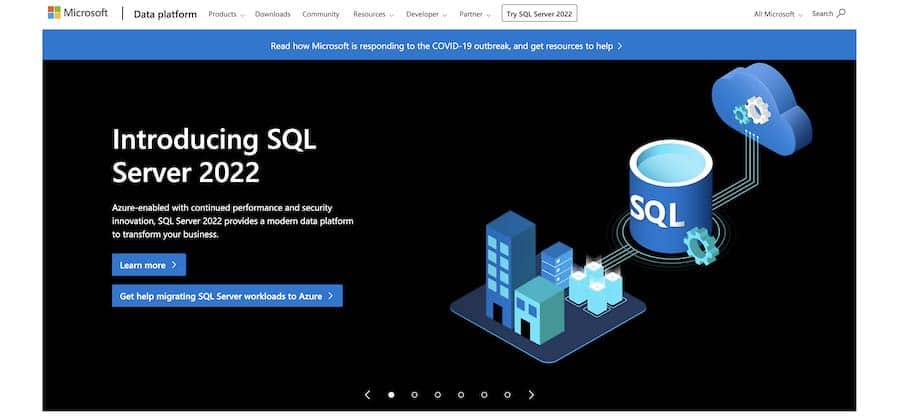
Task: Go to Data platform home link
Action: 165,14
